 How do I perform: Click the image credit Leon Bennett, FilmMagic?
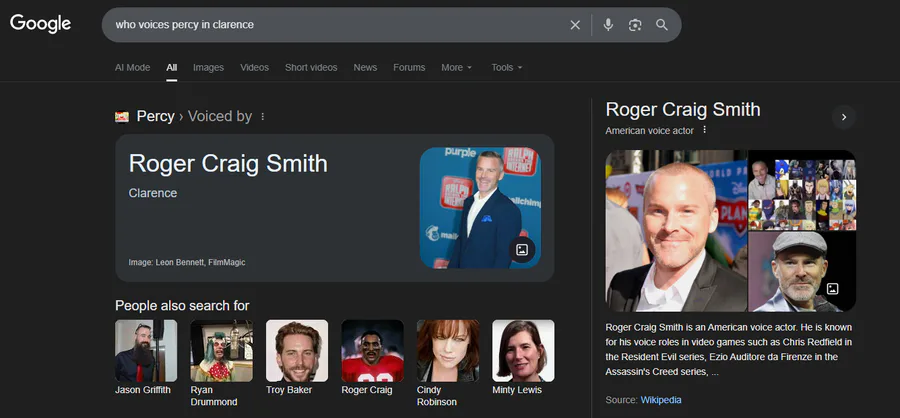click(187, 262)
